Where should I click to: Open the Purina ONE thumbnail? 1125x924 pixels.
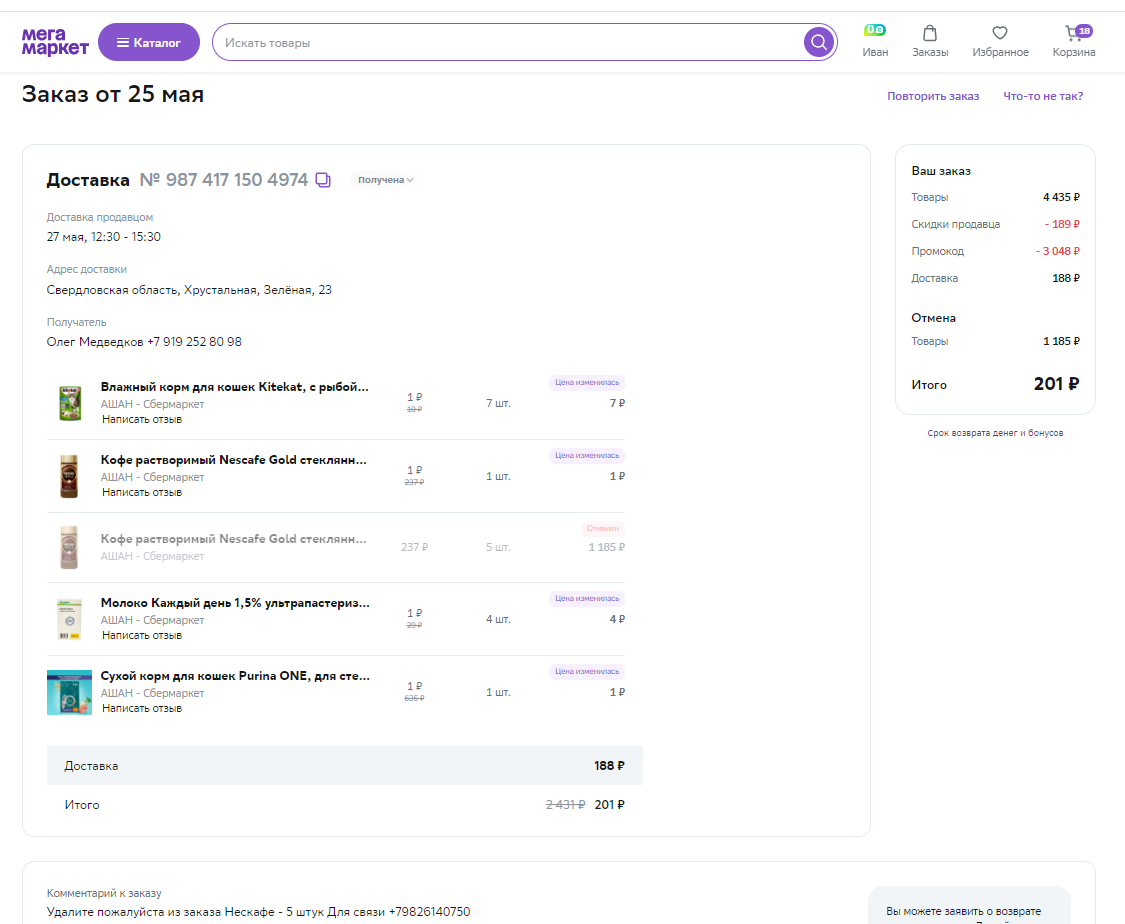click(70, 692)
